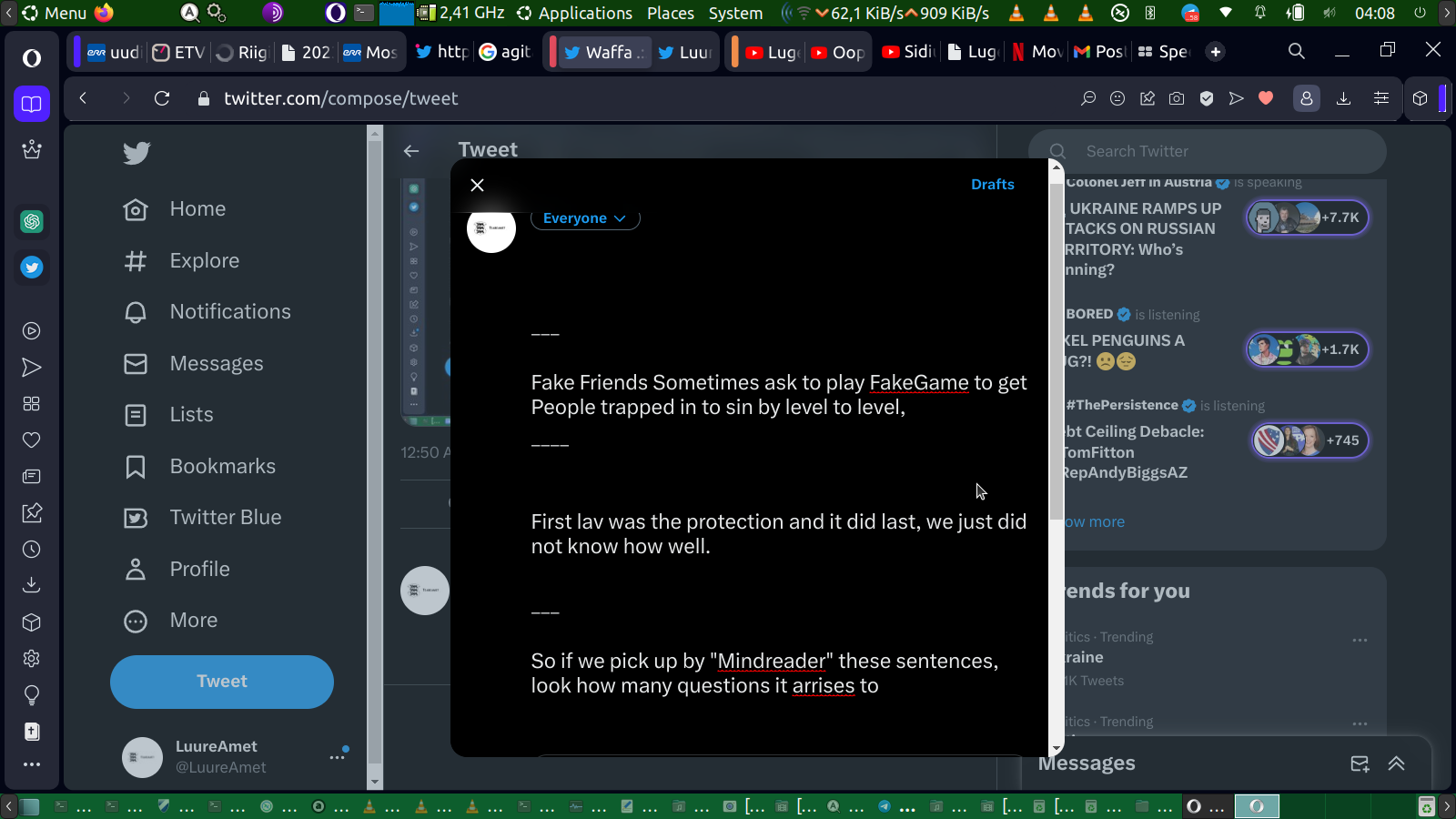
Task: Click the 04:08 panel clock
Action: coord(1375,13)
